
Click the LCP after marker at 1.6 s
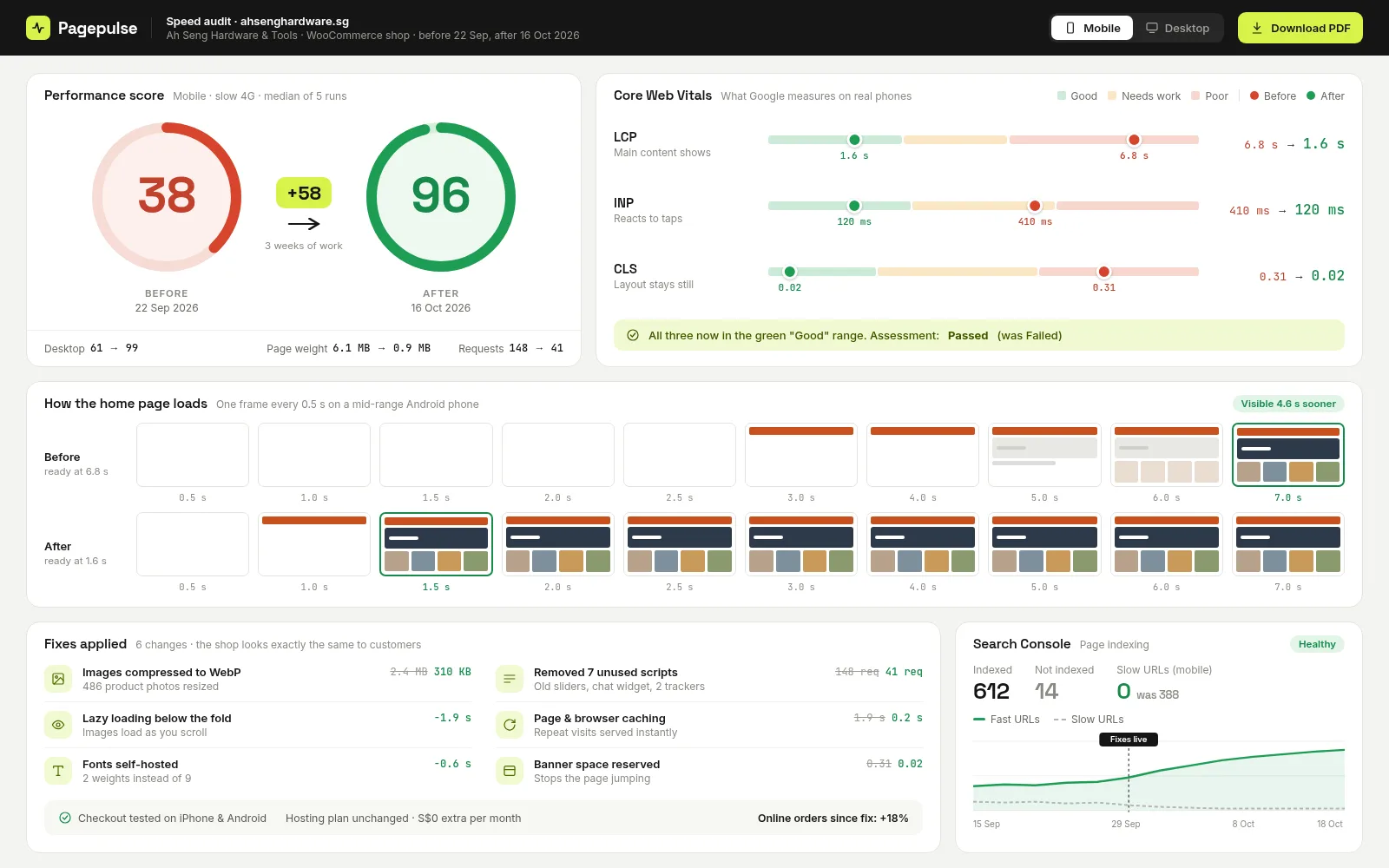pyautogui.click(x=854, y=140)
